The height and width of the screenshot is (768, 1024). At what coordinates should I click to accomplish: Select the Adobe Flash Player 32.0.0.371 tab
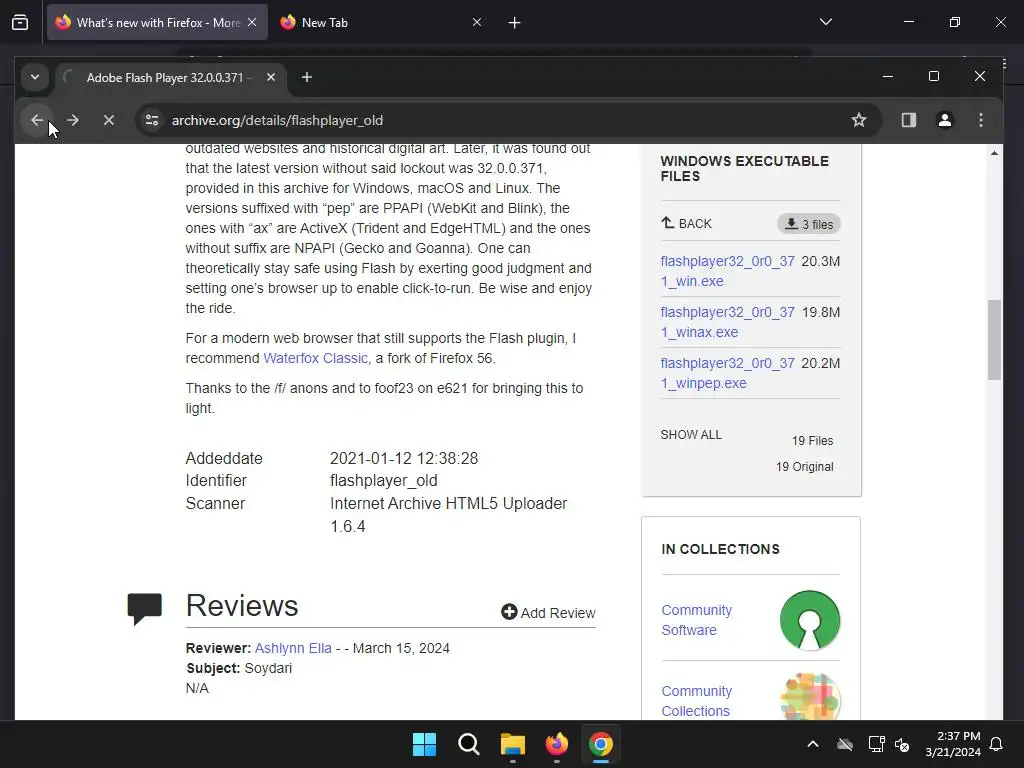pyautogui.click(x=170, y=77)
